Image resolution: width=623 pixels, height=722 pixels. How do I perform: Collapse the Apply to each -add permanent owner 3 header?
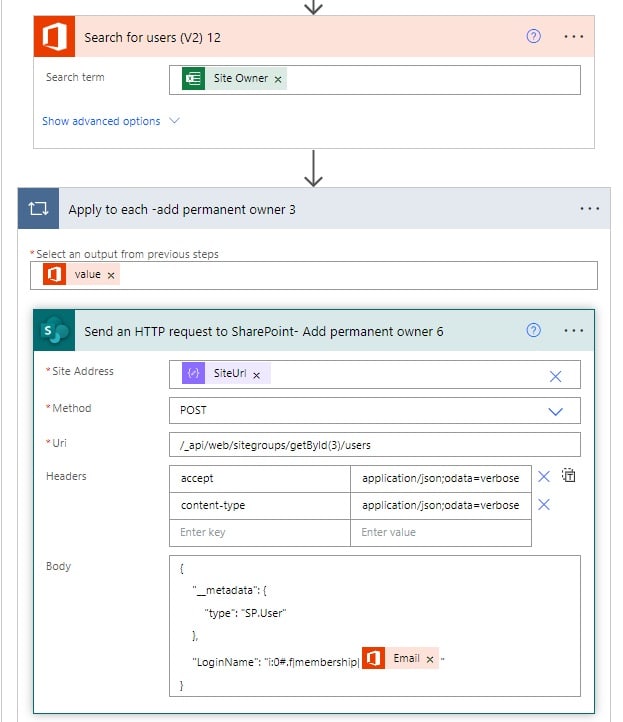[x=314, y=209]
